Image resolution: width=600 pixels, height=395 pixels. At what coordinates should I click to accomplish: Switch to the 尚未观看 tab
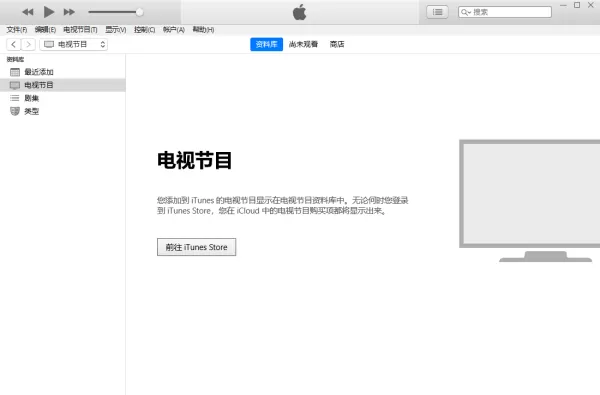click(303, 44)
